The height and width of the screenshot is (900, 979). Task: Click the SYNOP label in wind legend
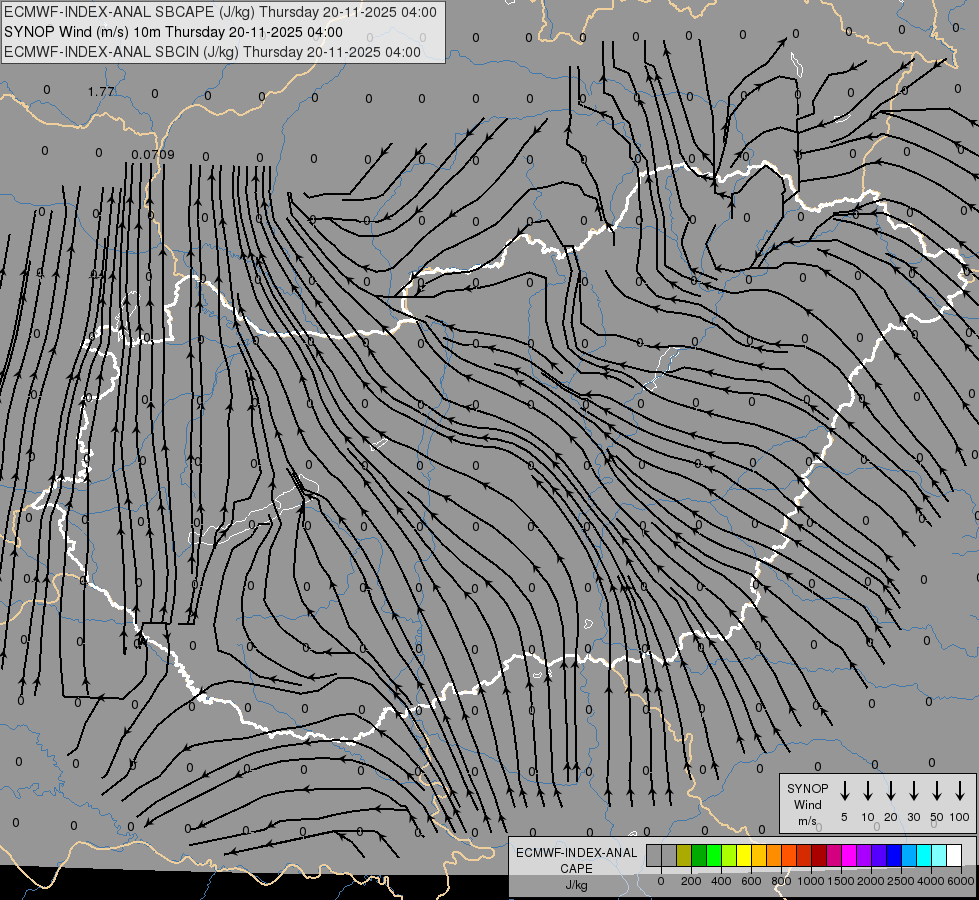coord(807,788)
